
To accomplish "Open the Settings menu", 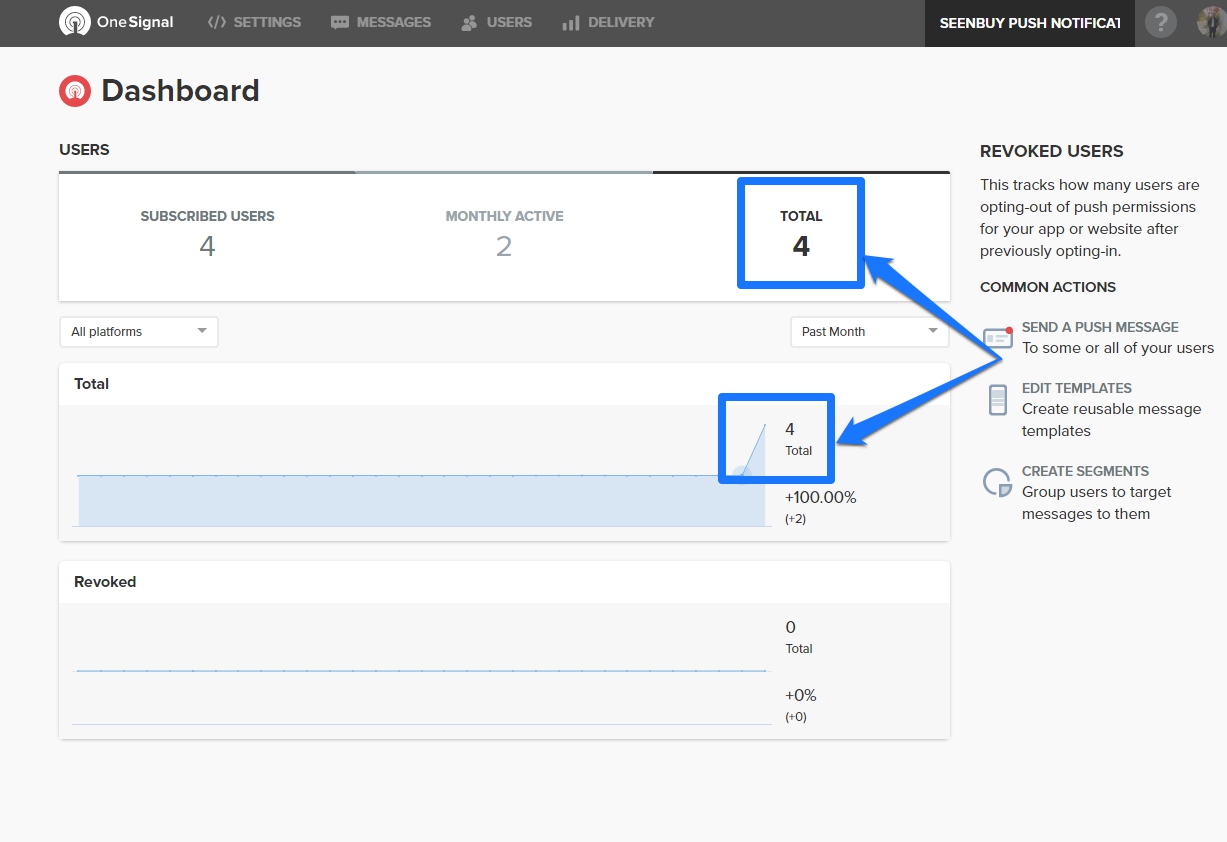I will (x=254, y=22).
